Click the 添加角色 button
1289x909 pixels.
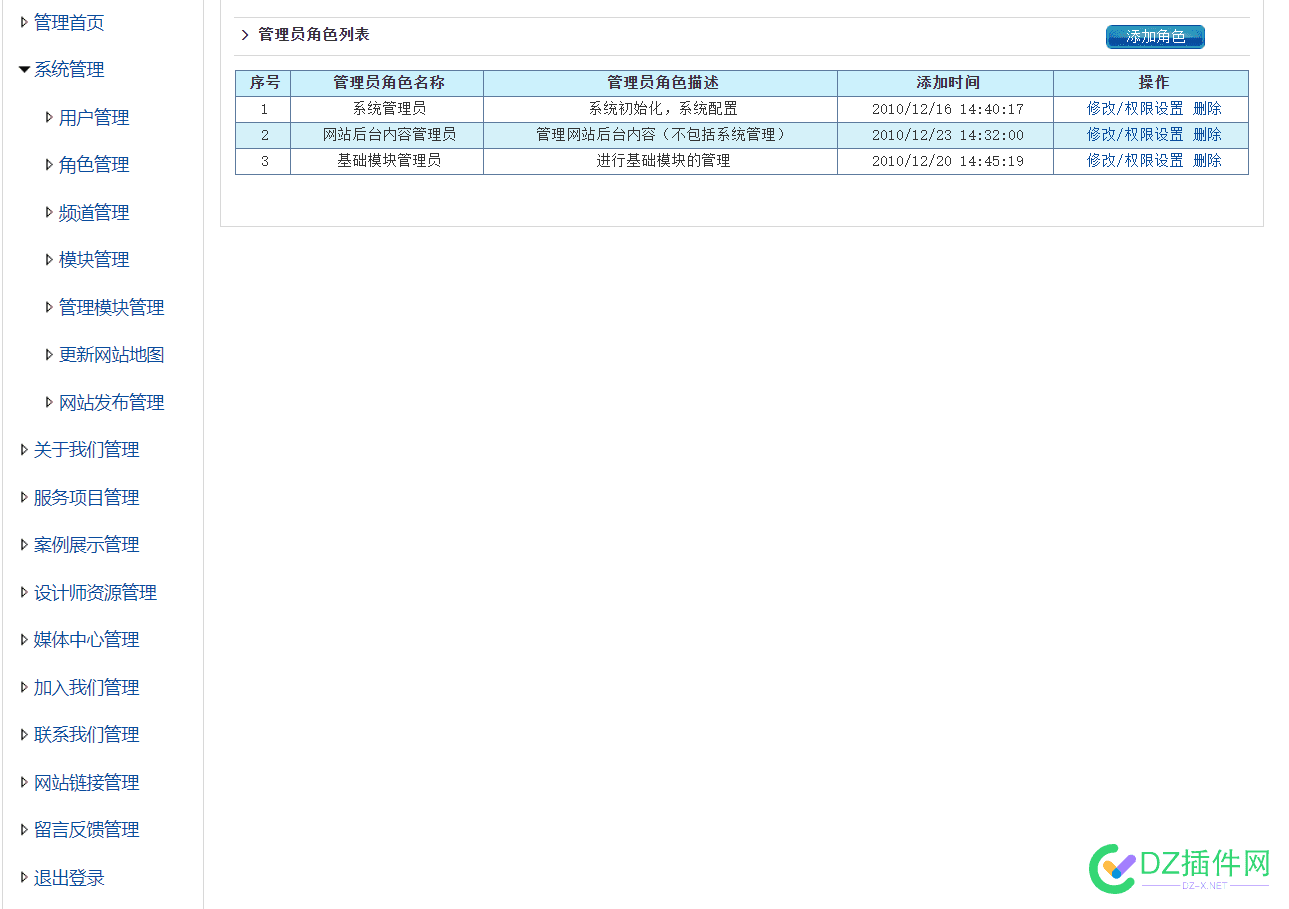click(1155, 37)
